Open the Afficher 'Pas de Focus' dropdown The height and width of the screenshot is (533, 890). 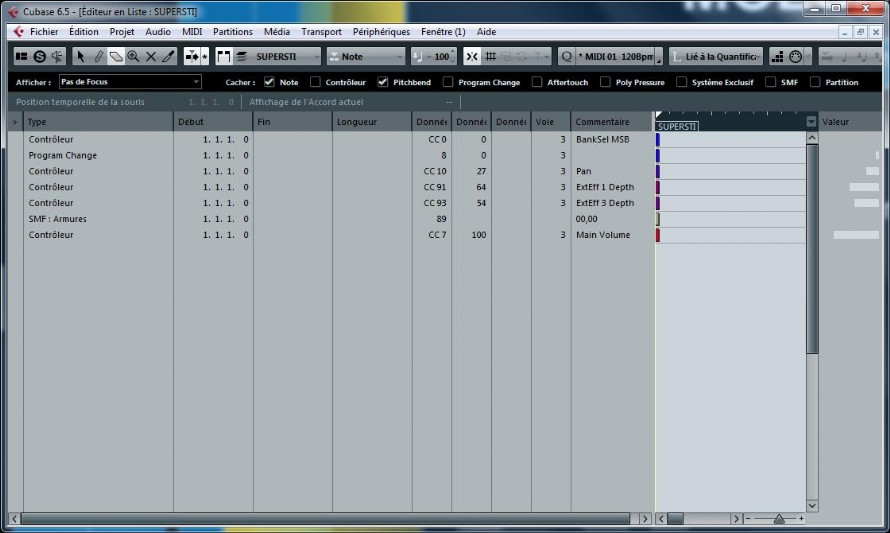(x=130, y=82)
